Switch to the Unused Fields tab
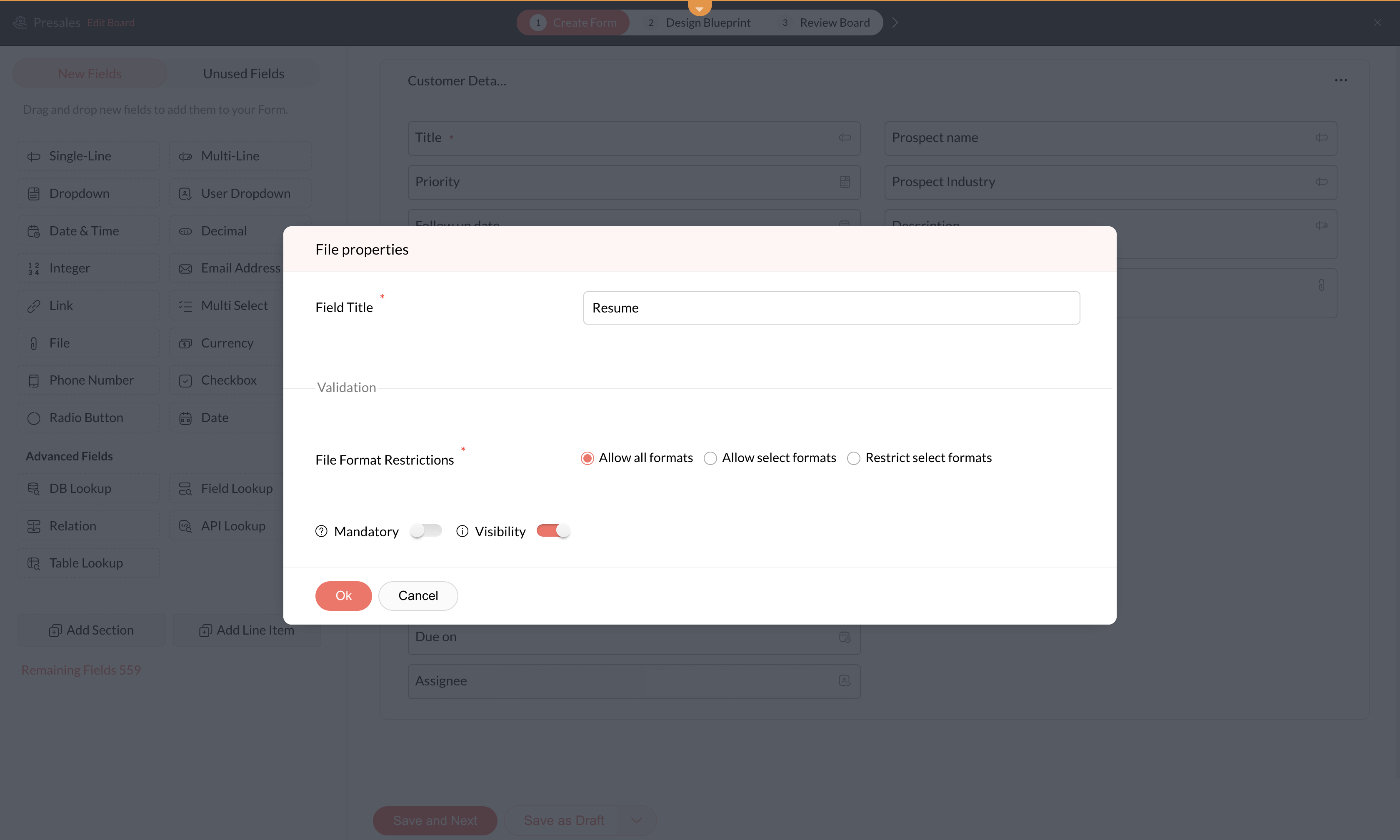 click(x=243, y=74)
